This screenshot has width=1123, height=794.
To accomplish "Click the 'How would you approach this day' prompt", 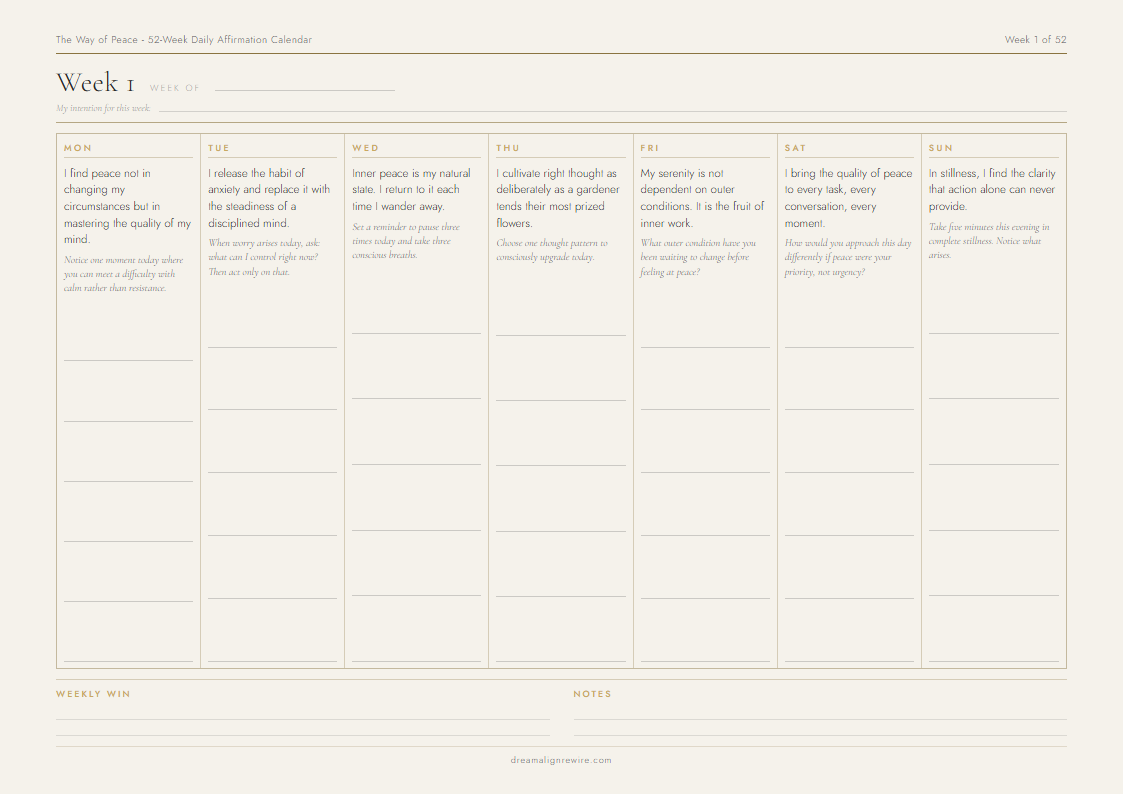I will (848, 257).
